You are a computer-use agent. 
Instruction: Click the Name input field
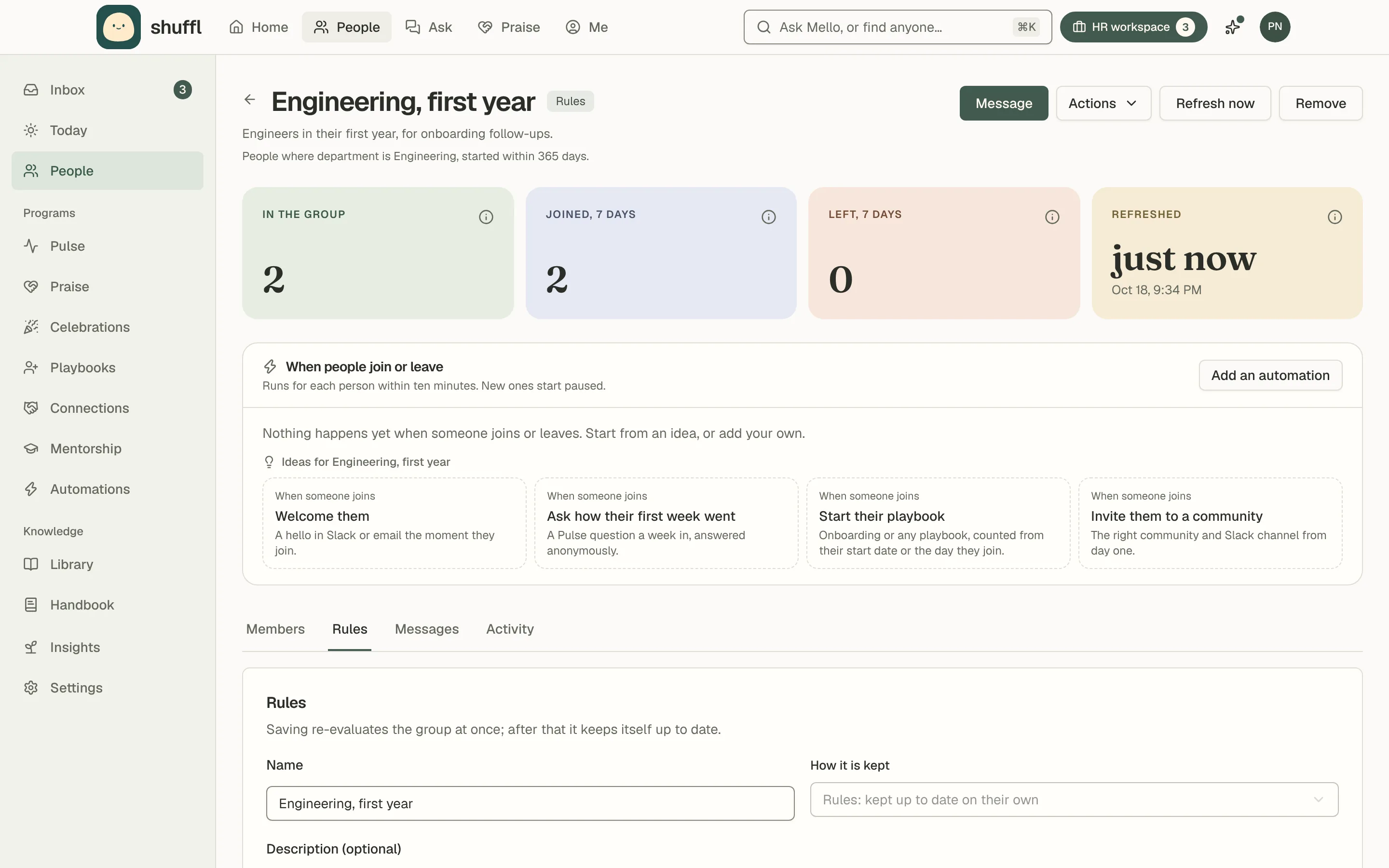click(531, 804)
